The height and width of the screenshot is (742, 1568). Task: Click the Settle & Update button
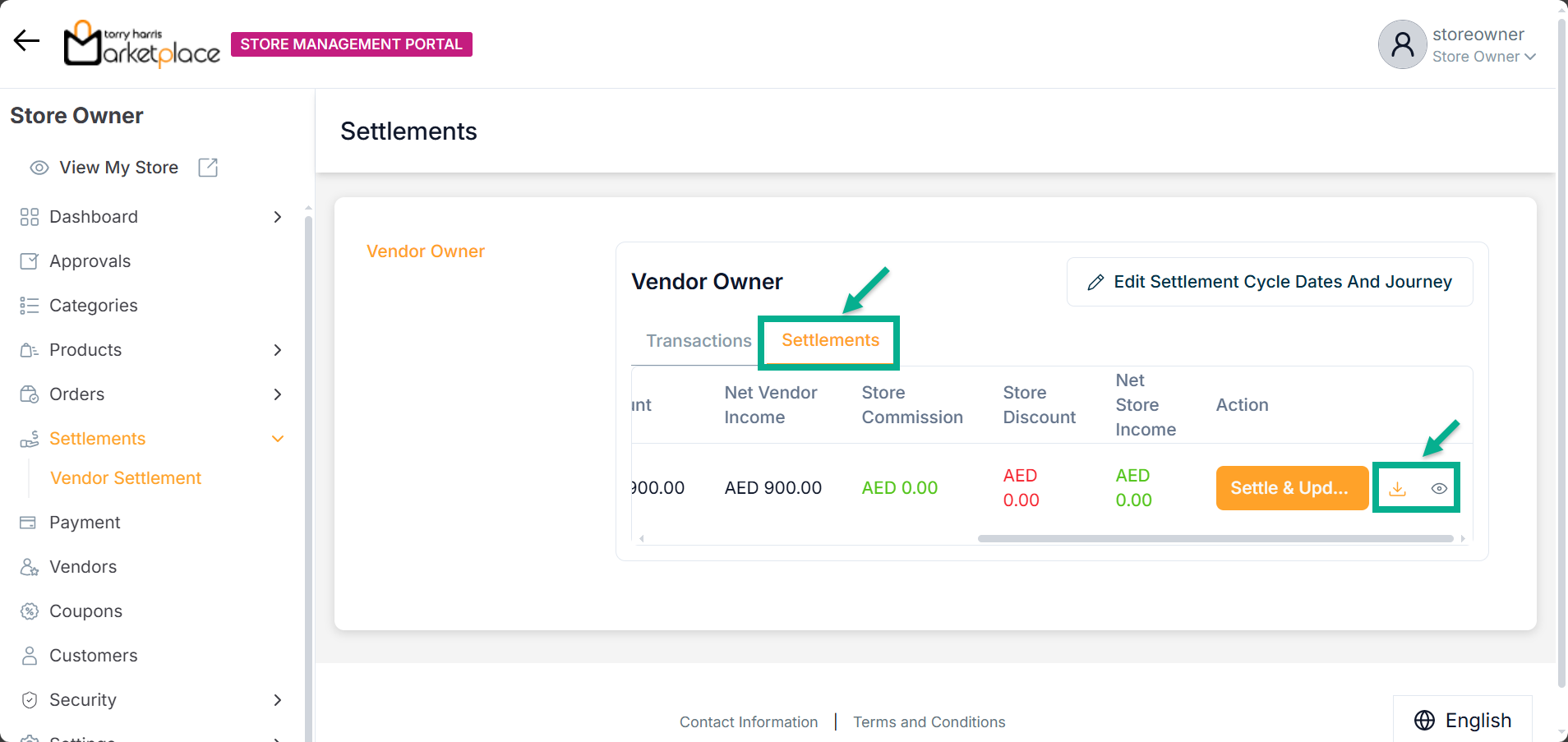[x=1291, y=488]
